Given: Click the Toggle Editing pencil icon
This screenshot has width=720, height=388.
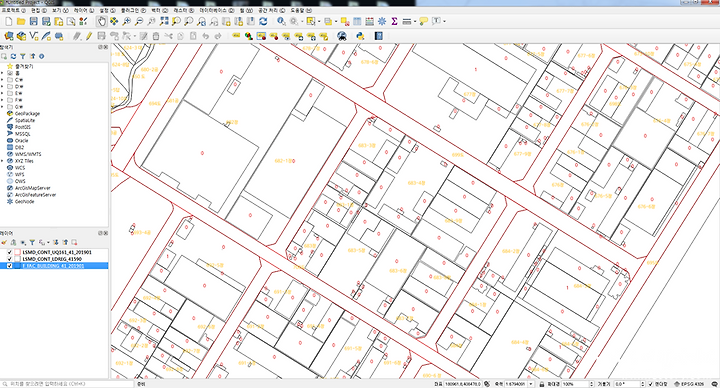Looking at the screenshot, I should (x=89, y=36).
